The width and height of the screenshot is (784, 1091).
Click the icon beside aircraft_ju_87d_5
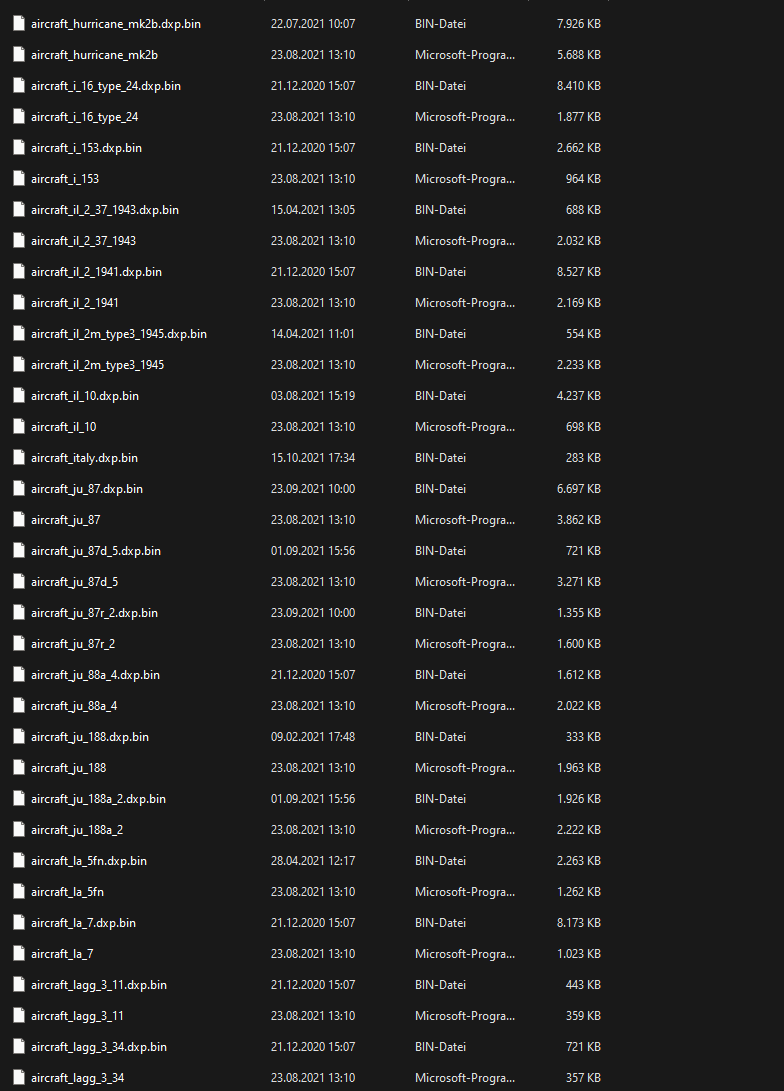pos(19,582)
